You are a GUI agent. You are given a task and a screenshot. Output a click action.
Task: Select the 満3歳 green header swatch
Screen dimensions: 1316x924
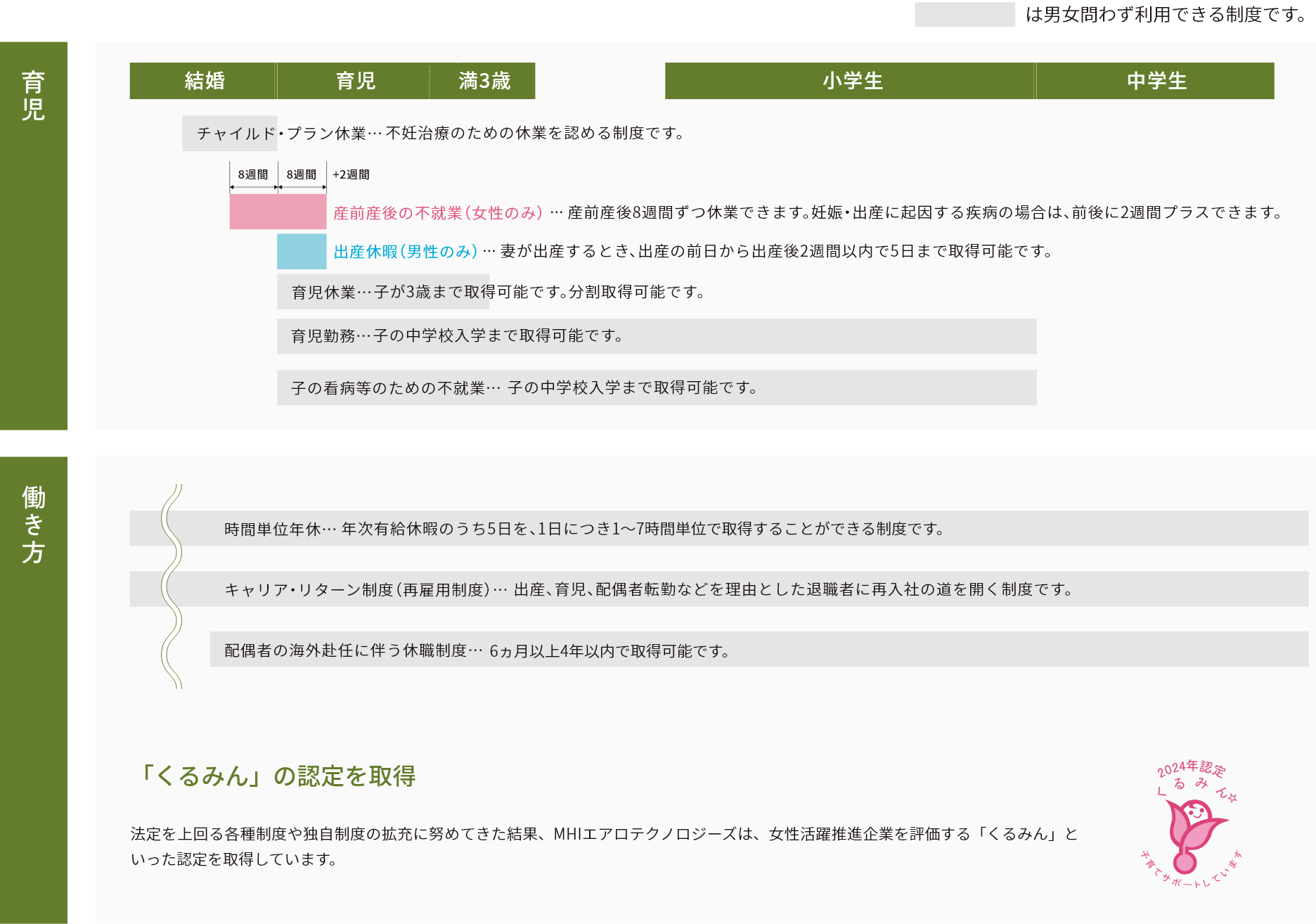484,81
